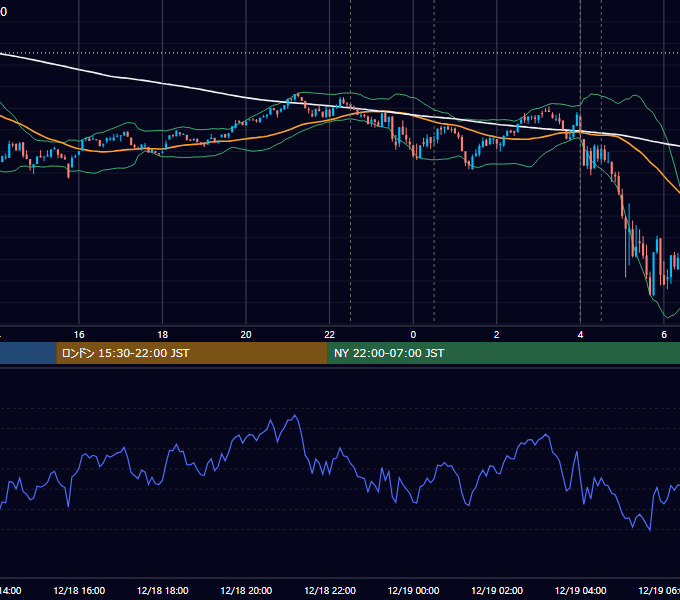Click the 20 hour label on upper chart axis
The width and height of the screenshot is (680, 600).
(x=246, y=335)
